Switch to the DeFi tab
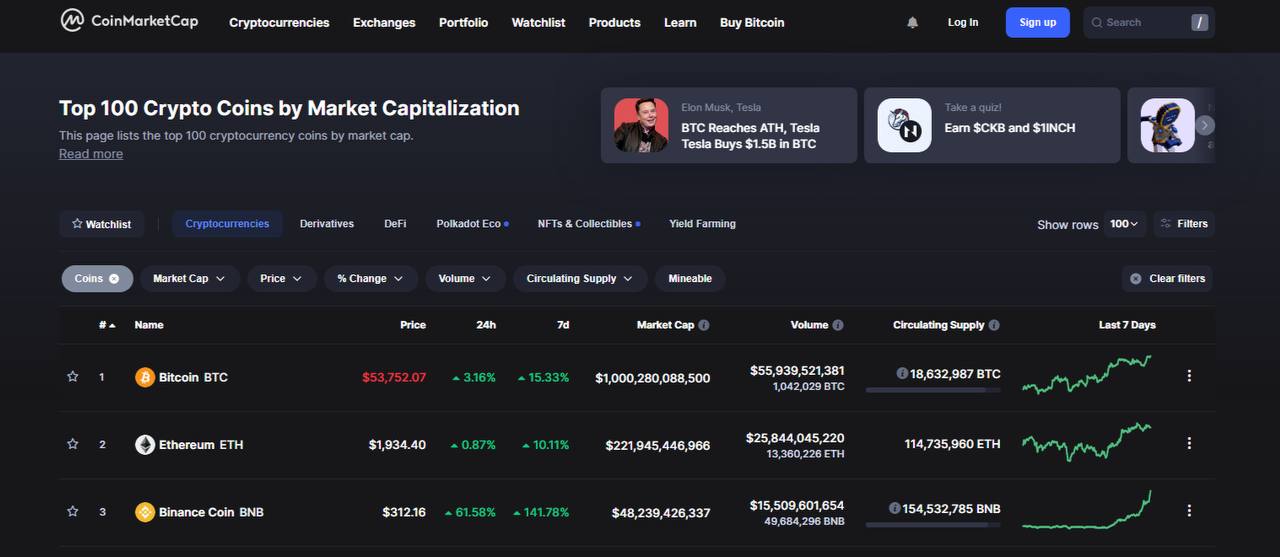Image resolution: width=1280 pixels, height=557 pixels. (x=395, y=224)
